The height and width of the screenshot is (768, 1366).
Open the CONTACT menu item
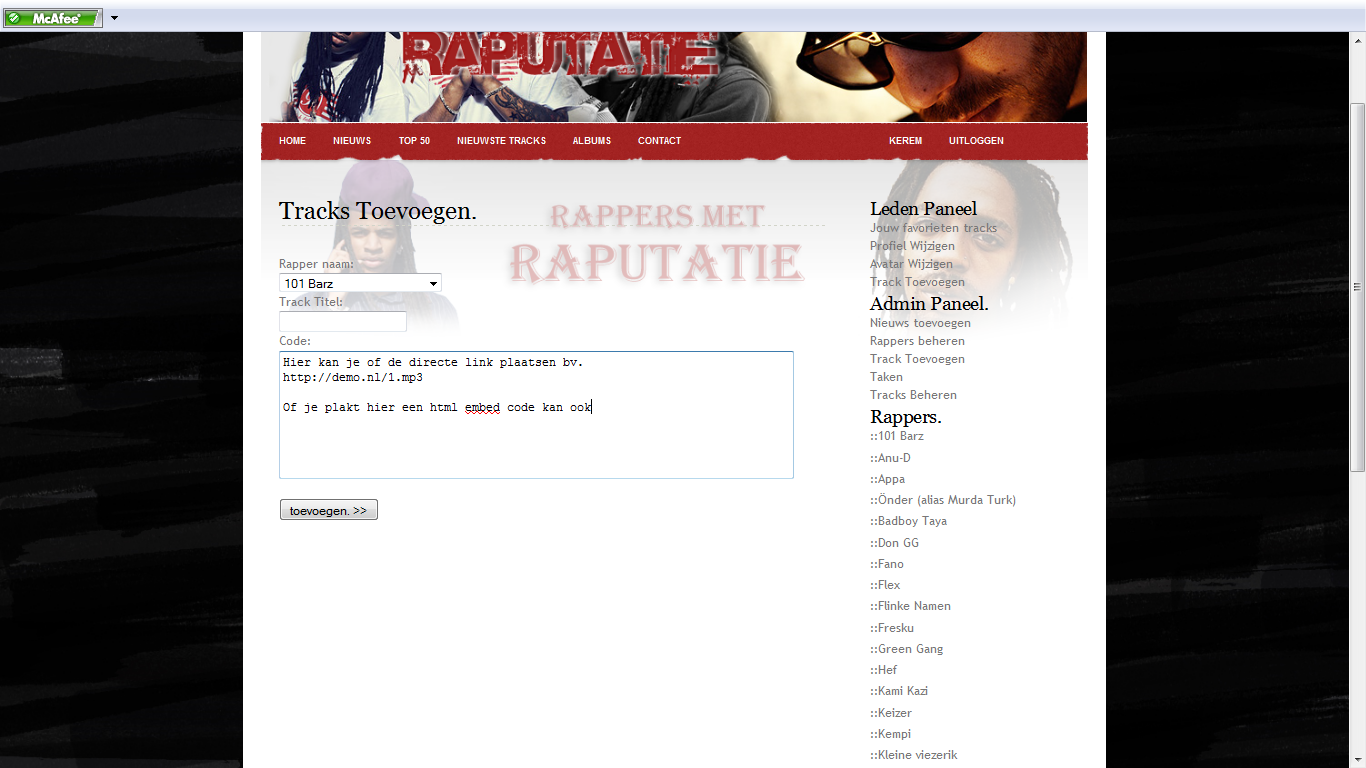click(x=659, y=141)
